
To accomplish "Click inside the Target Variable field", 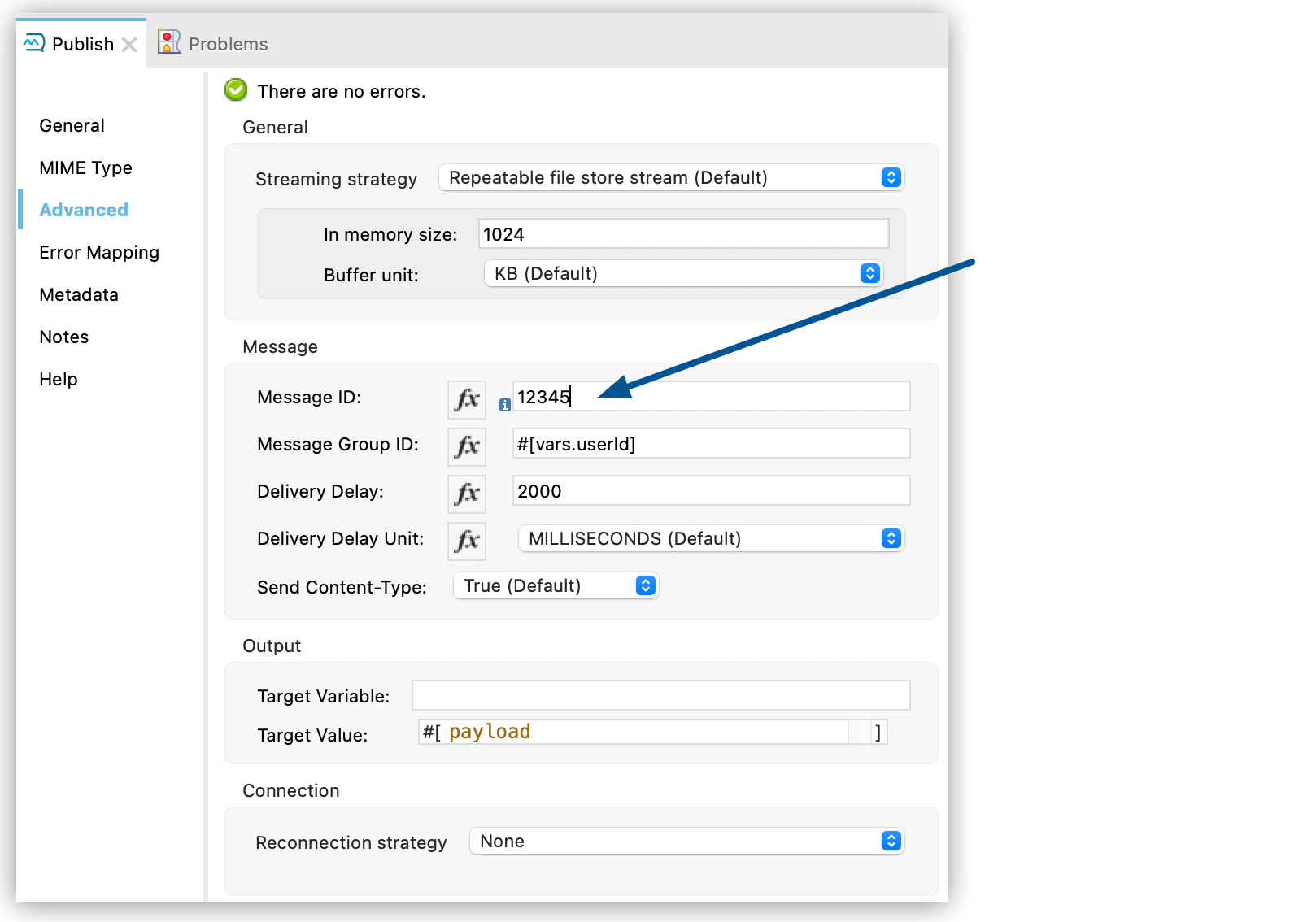I will 660,695.
